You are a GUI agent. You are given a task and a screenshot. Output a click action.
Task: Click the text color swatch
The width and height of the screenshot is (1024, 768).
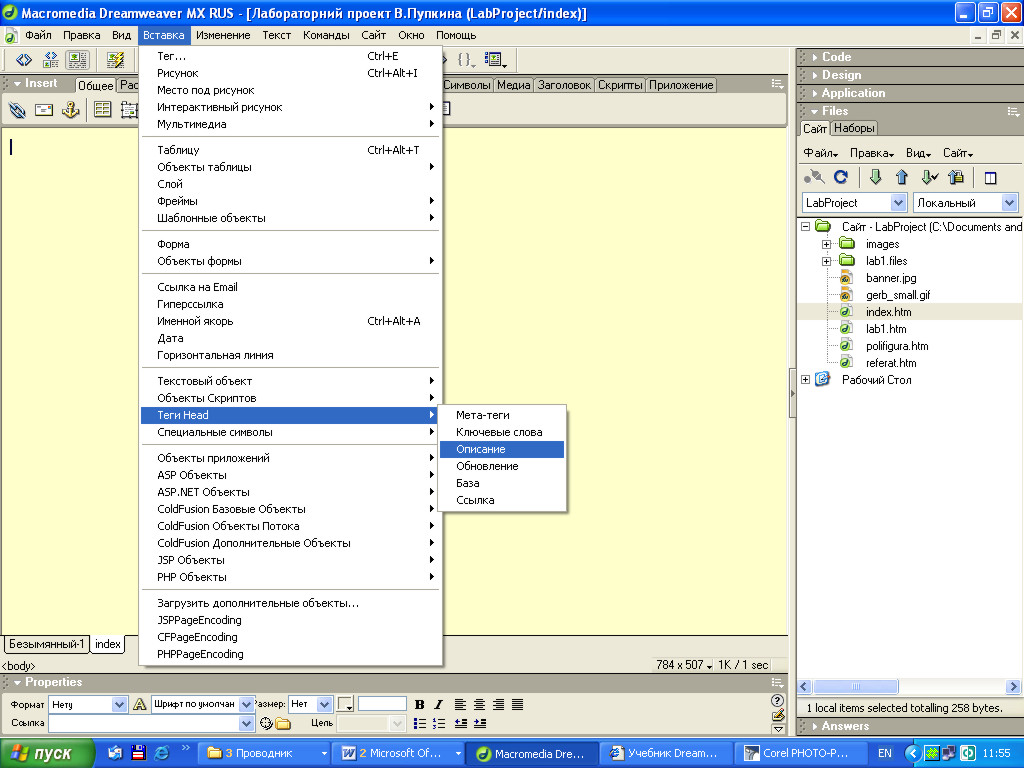pos(345,705)
